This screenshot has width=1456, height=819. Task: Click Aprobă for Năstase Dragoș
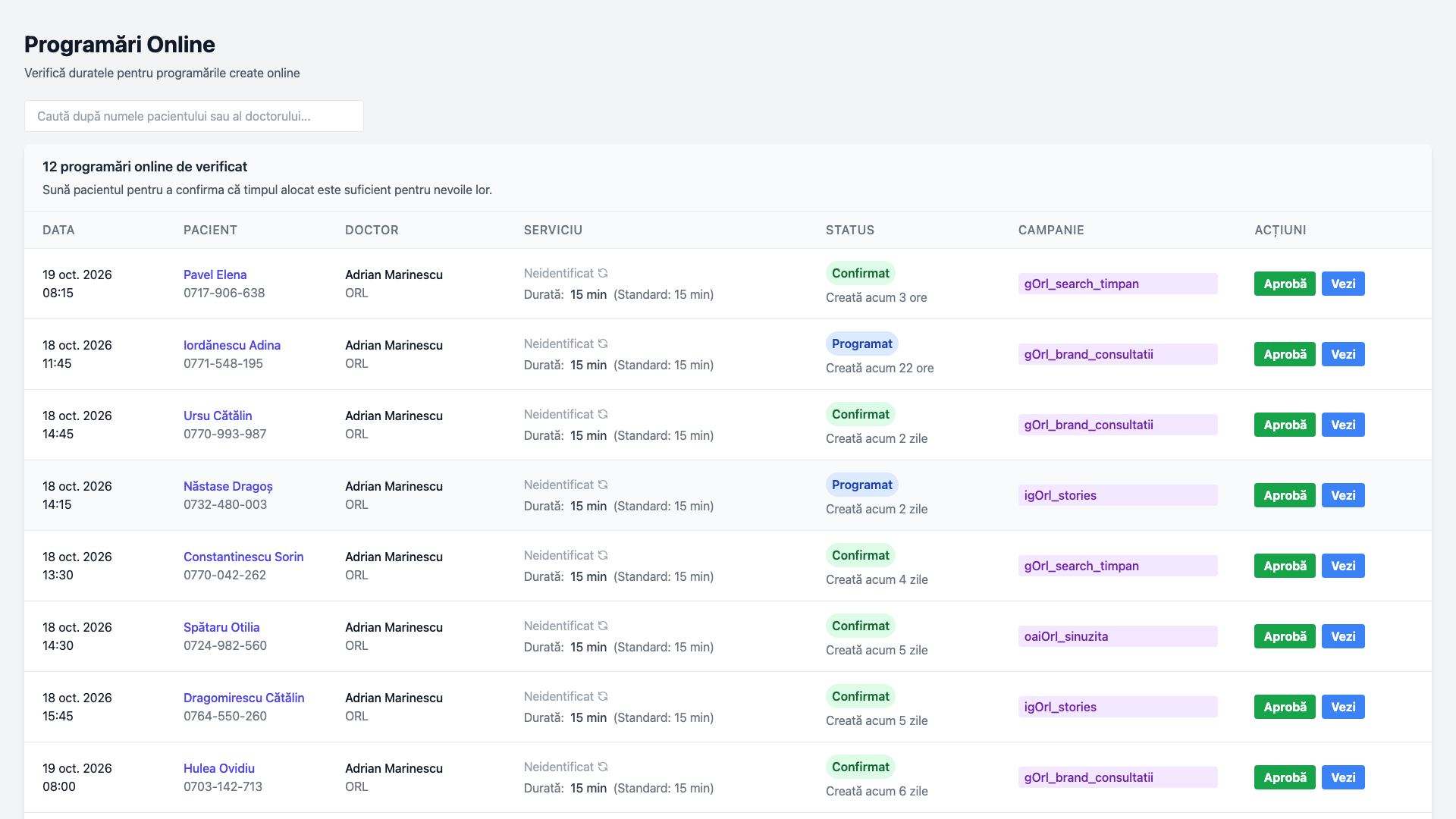(x=1285, y=495)
